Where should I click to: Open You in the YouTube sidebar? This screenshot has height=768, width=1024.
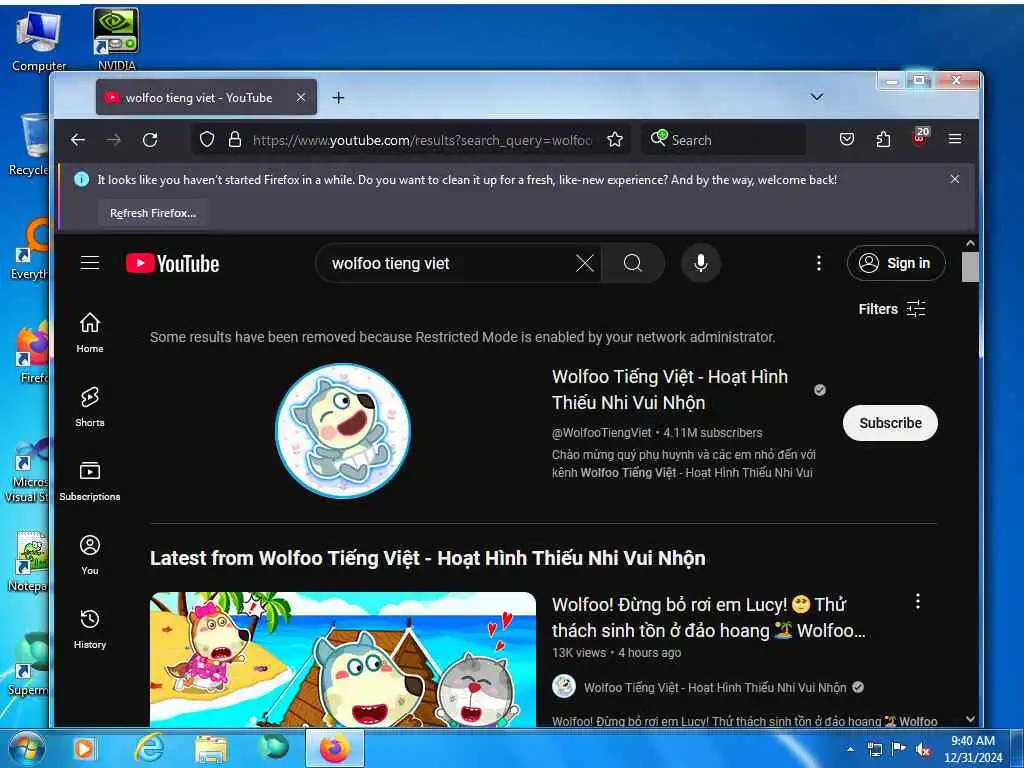coord(89,554)
